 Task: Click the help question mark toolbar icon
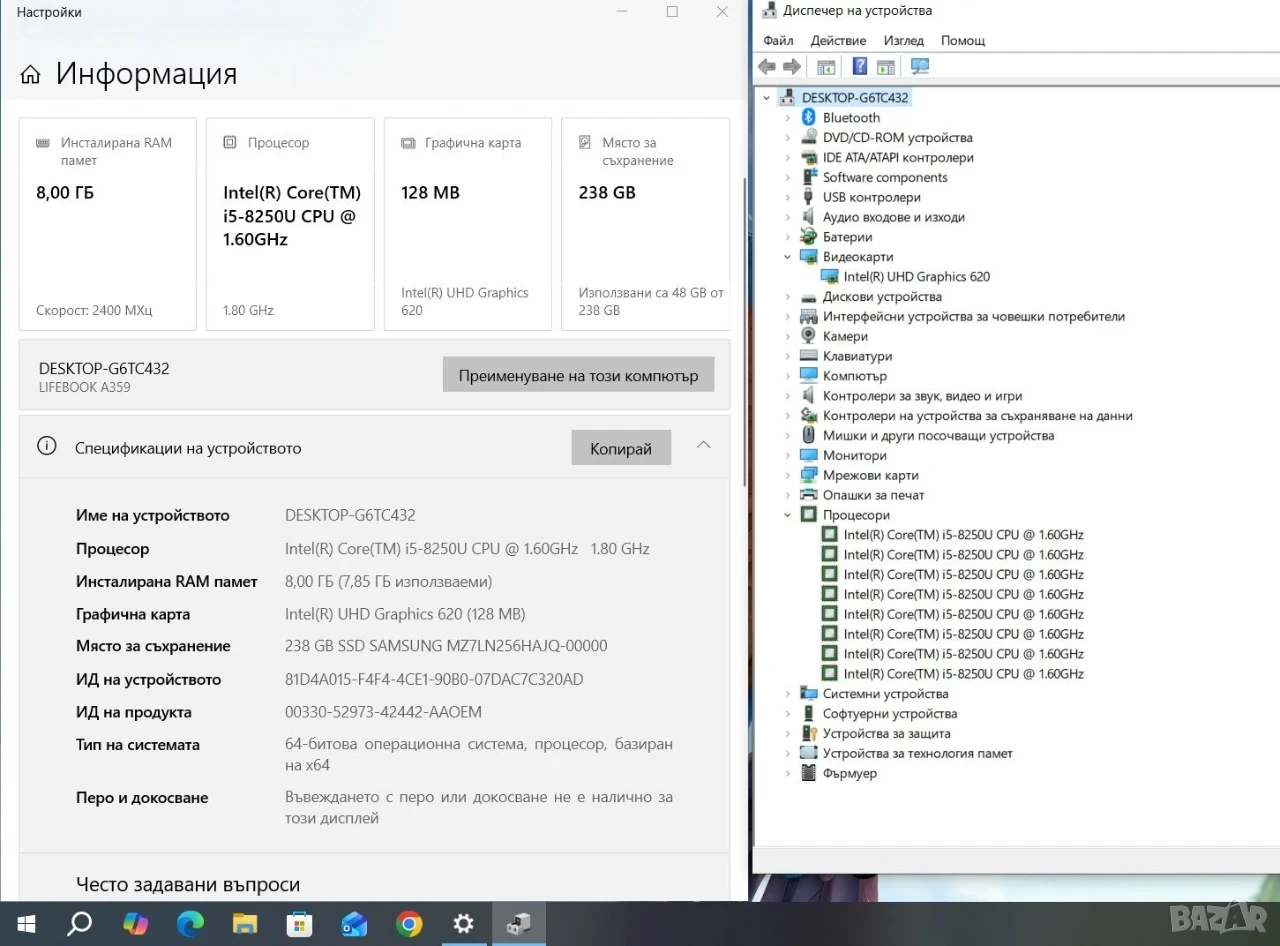[860, 67]
